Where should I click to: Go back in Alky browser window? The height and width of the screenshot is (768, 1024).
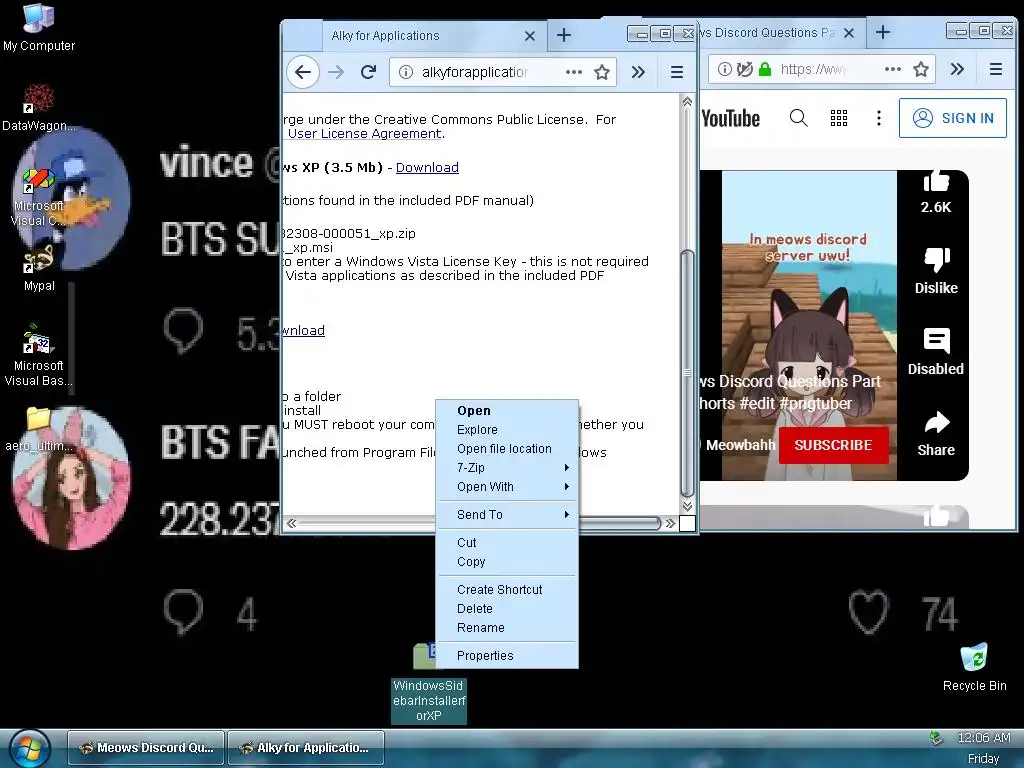(x=302, y=72)
